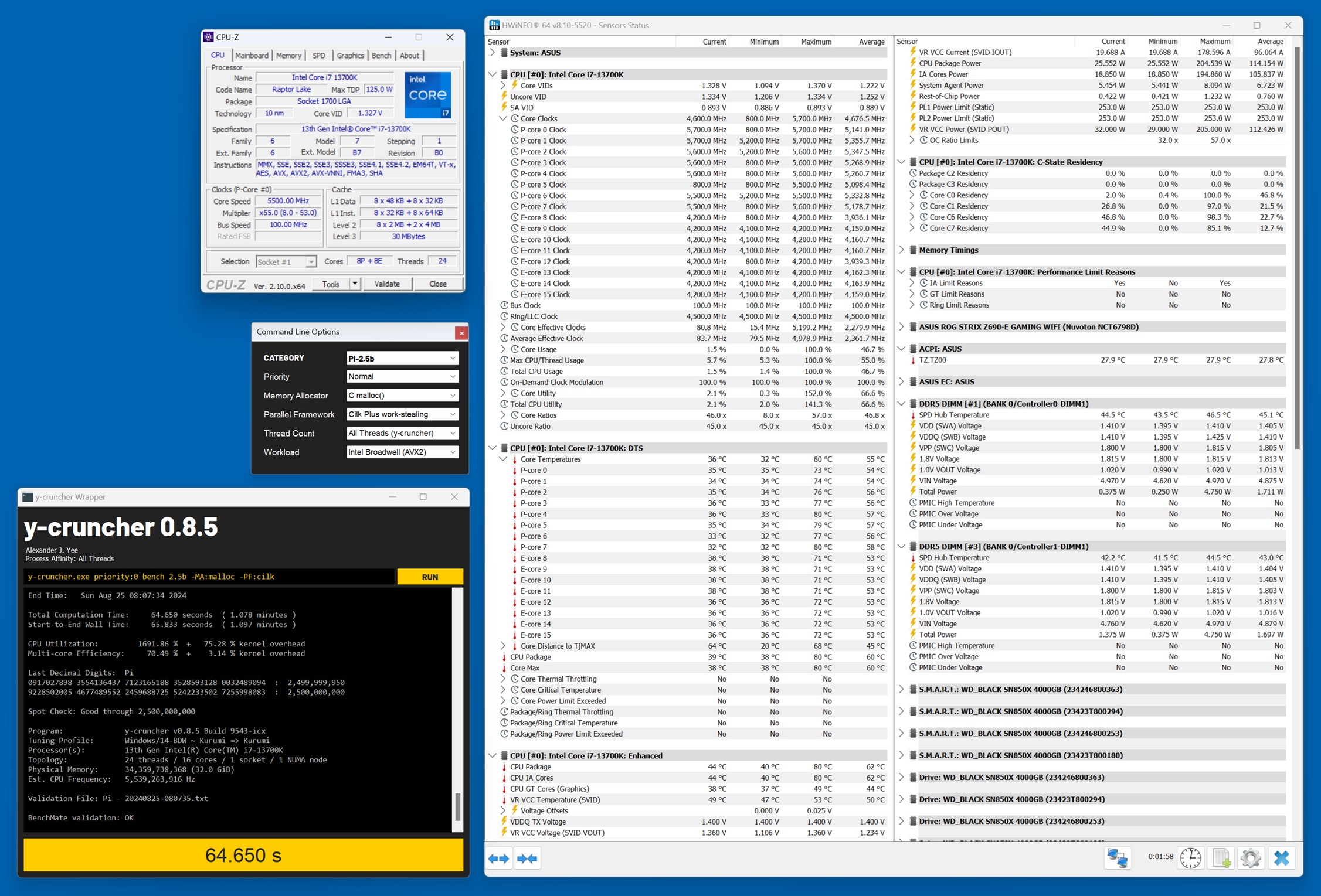Open remote monitoring network icon in HWiNFO
1321x896 pixels.
point(1117,858)
